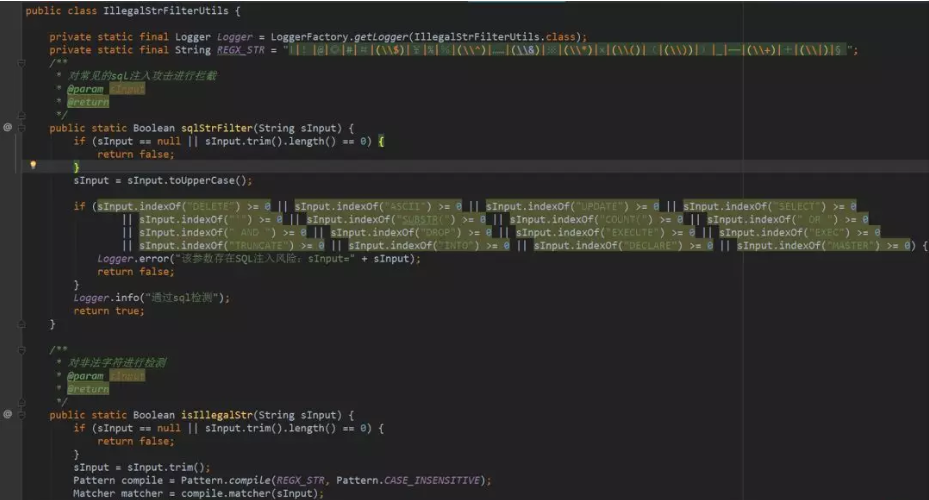This screenshot has height=500, width=929.
Task: Click the "DECLARE" string literal
Action: [x=651, y=245]
